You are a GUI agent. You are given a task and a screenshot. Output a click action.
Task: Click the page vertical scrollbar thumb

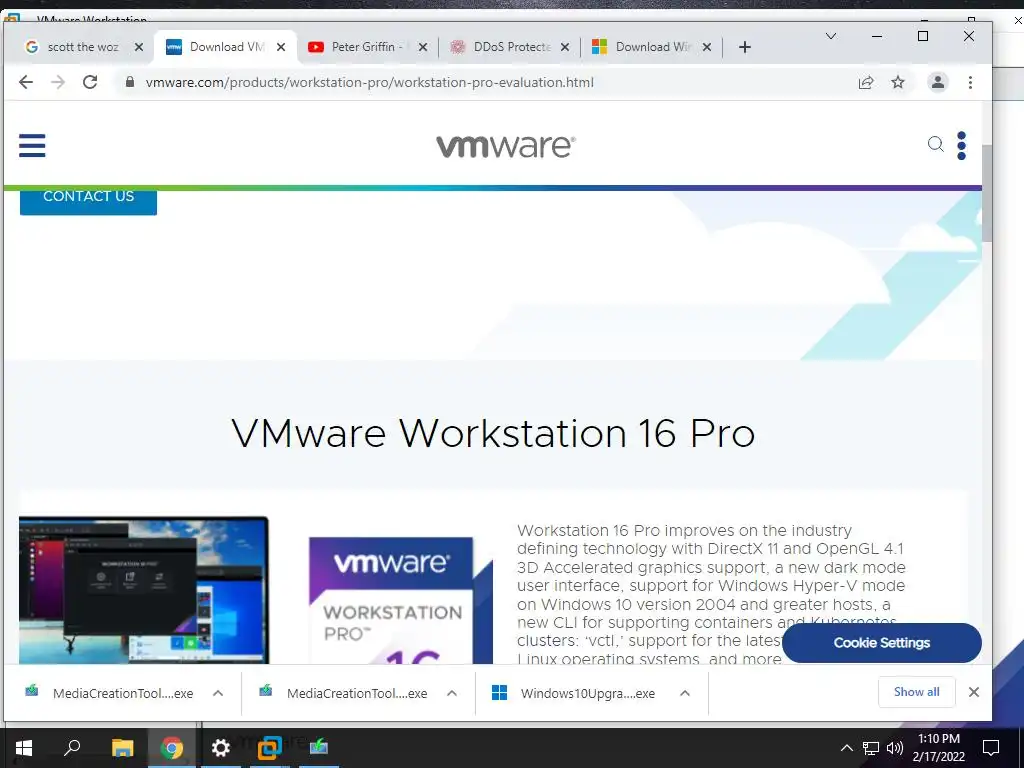[987, 193]
